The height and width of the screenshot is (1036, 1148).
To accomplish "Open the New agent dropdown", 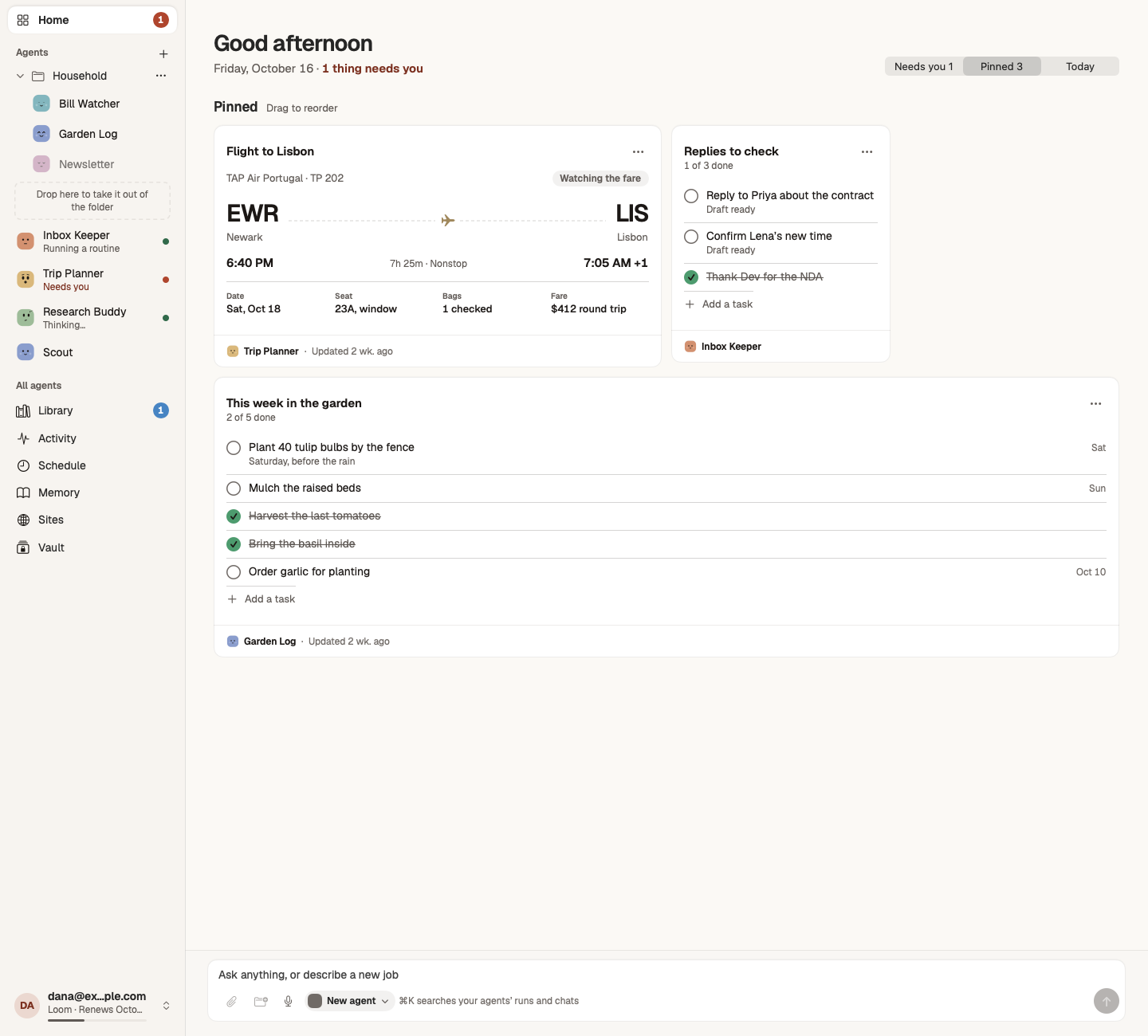I will pyautogui.click(x=350, y=1001).
